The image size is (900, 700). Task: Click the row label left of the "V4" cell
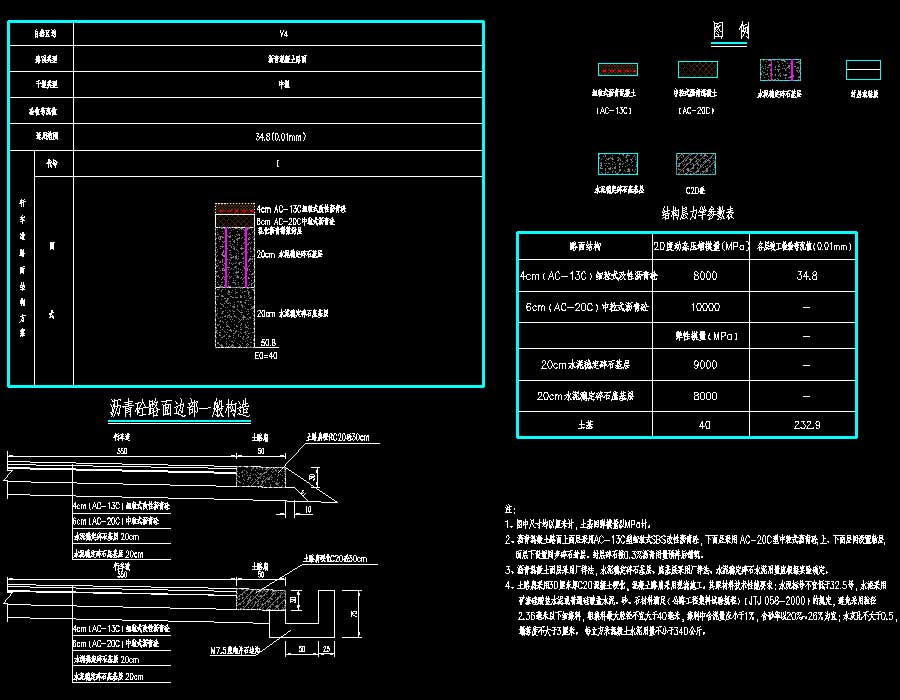pos(45,34)
